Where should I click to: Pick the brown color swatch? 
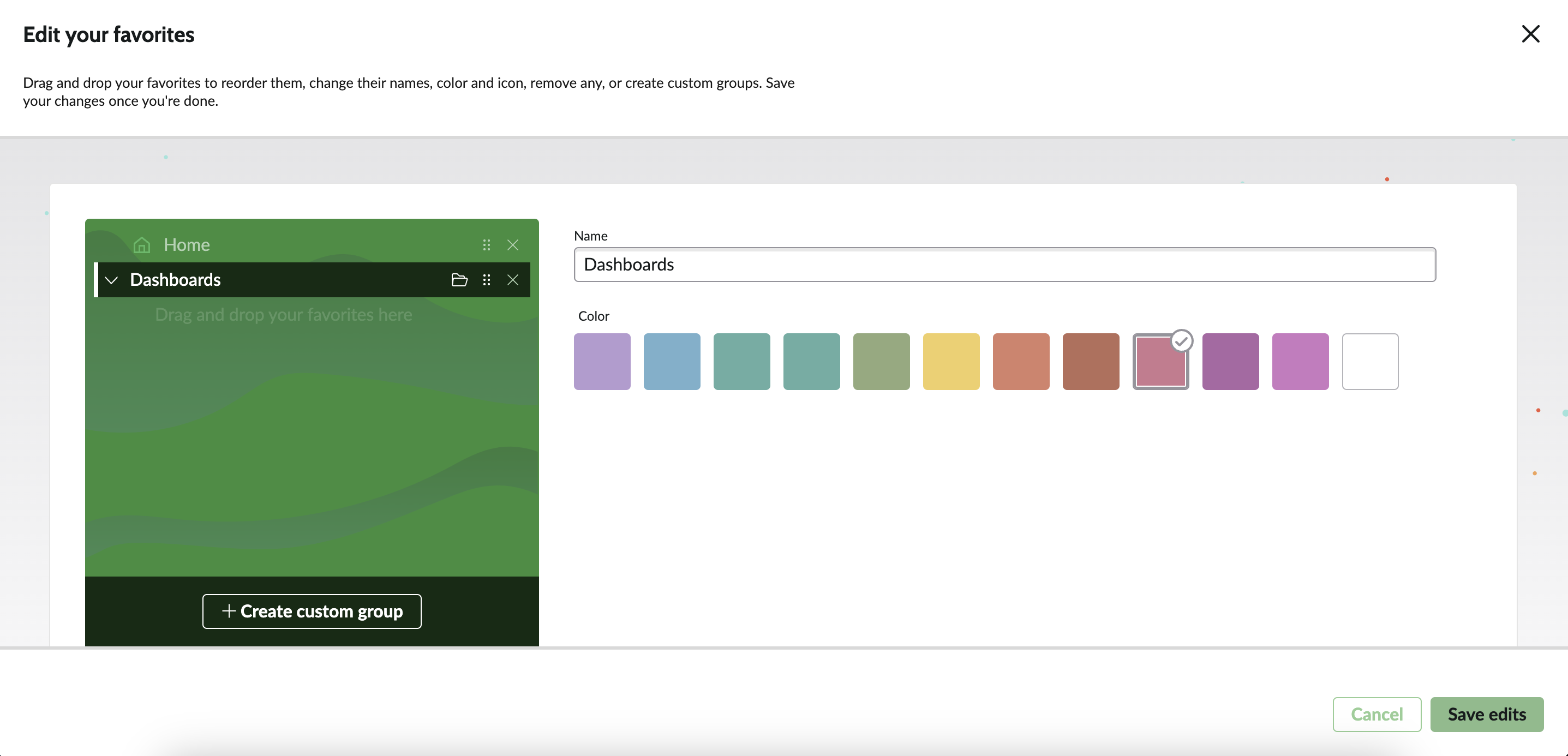tap(1091, 362)
